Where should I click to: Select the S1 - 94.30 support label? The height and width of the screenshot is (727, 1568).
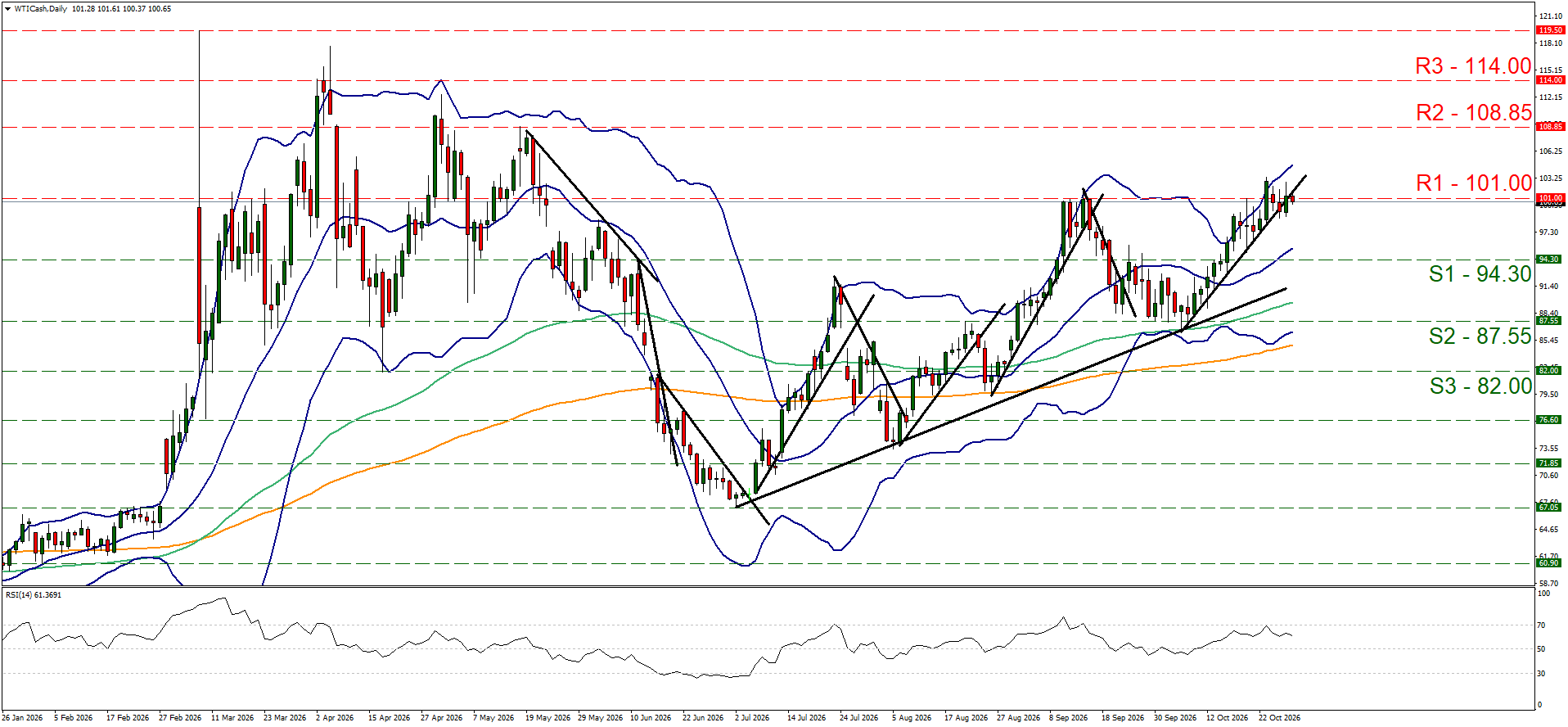coord(1480,274)
